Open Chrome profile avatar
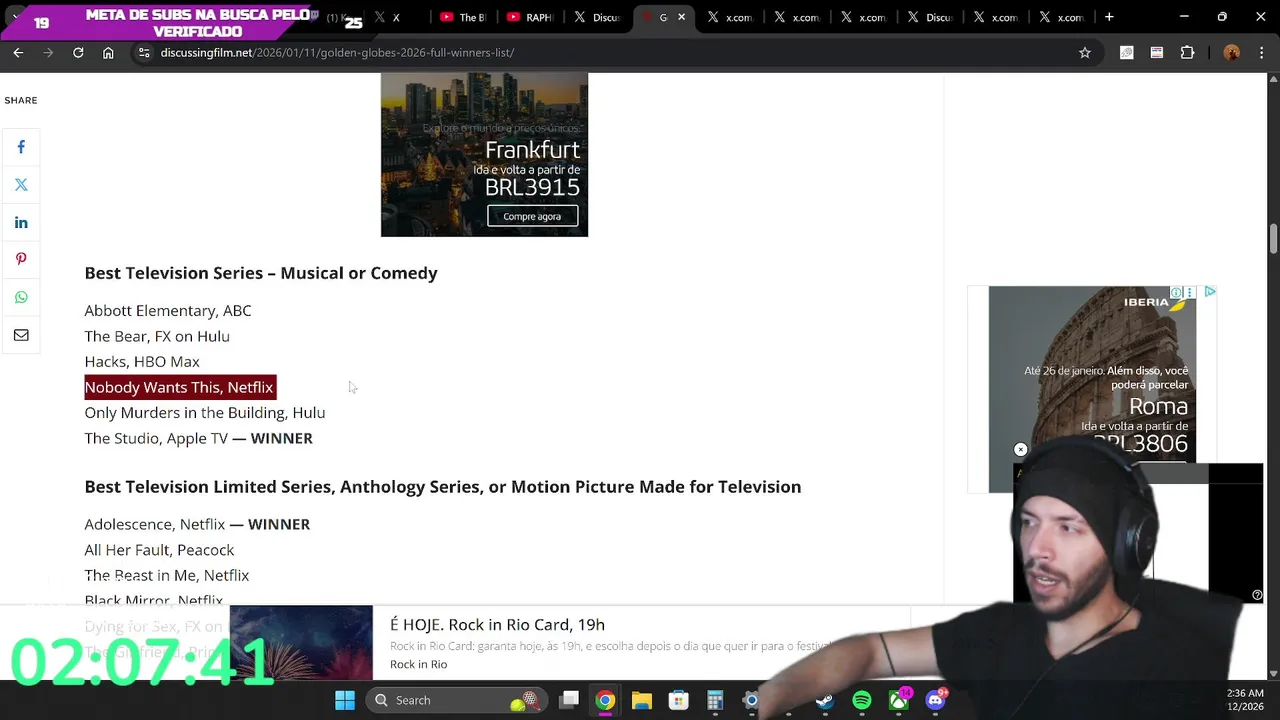 (1231, 52)
